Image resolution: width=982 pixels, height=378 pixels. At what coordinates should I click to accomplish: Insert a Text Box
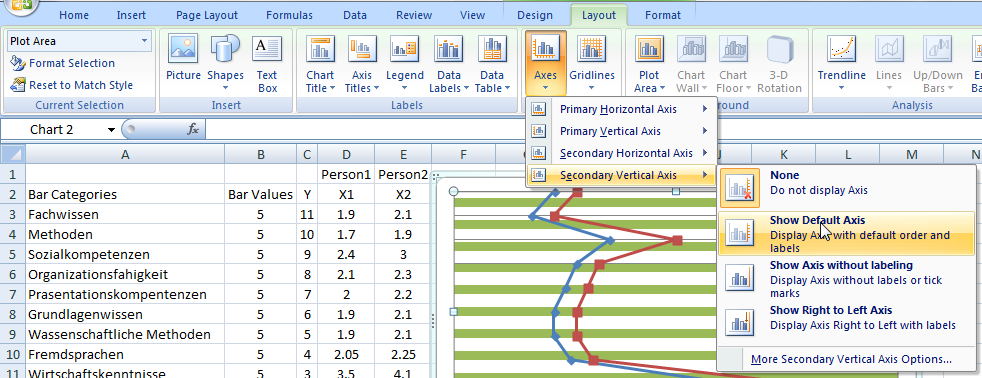[267, 64]
